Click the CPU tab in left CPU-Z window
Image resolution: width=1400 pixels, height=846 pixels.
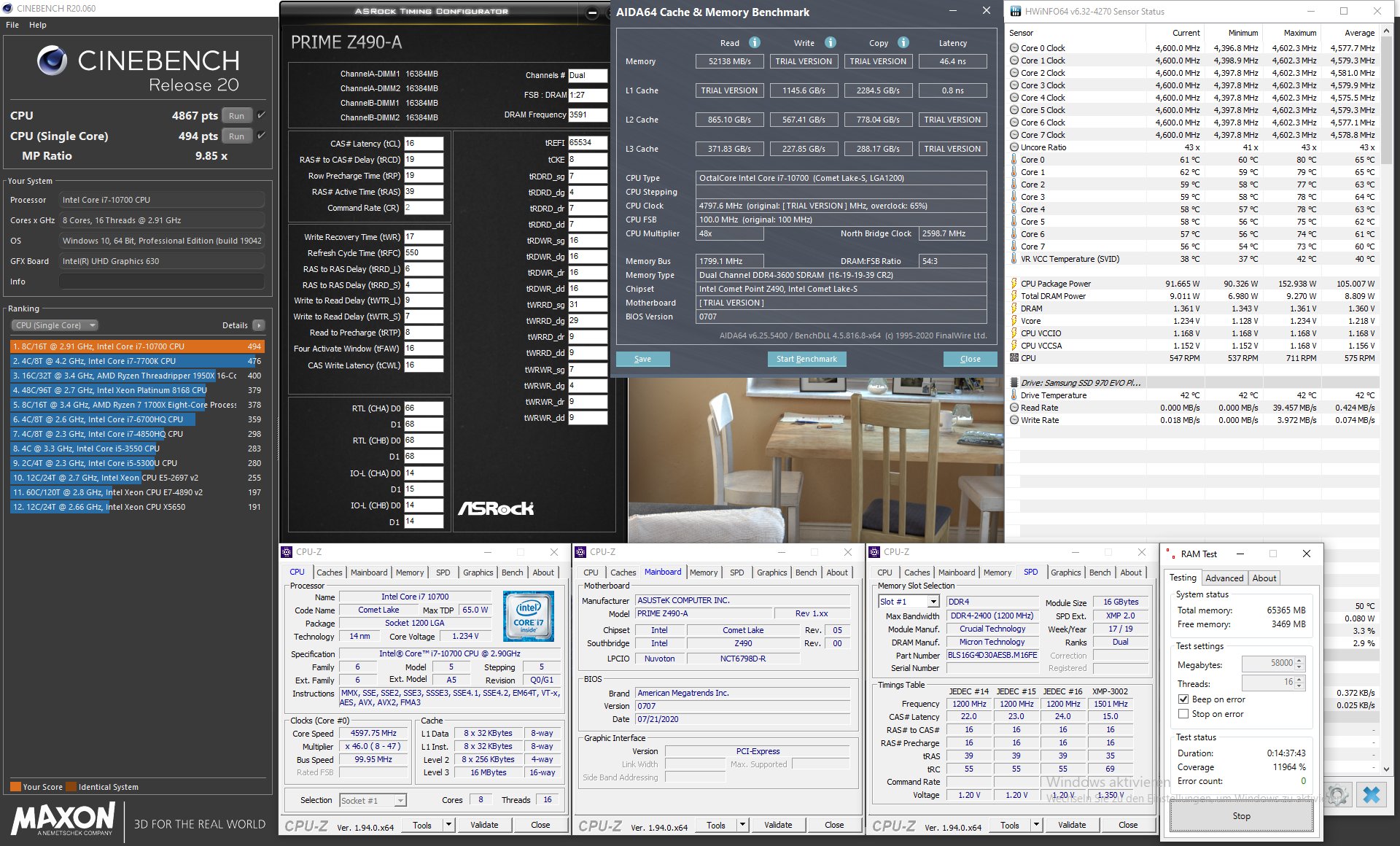(x=300, y=571)
